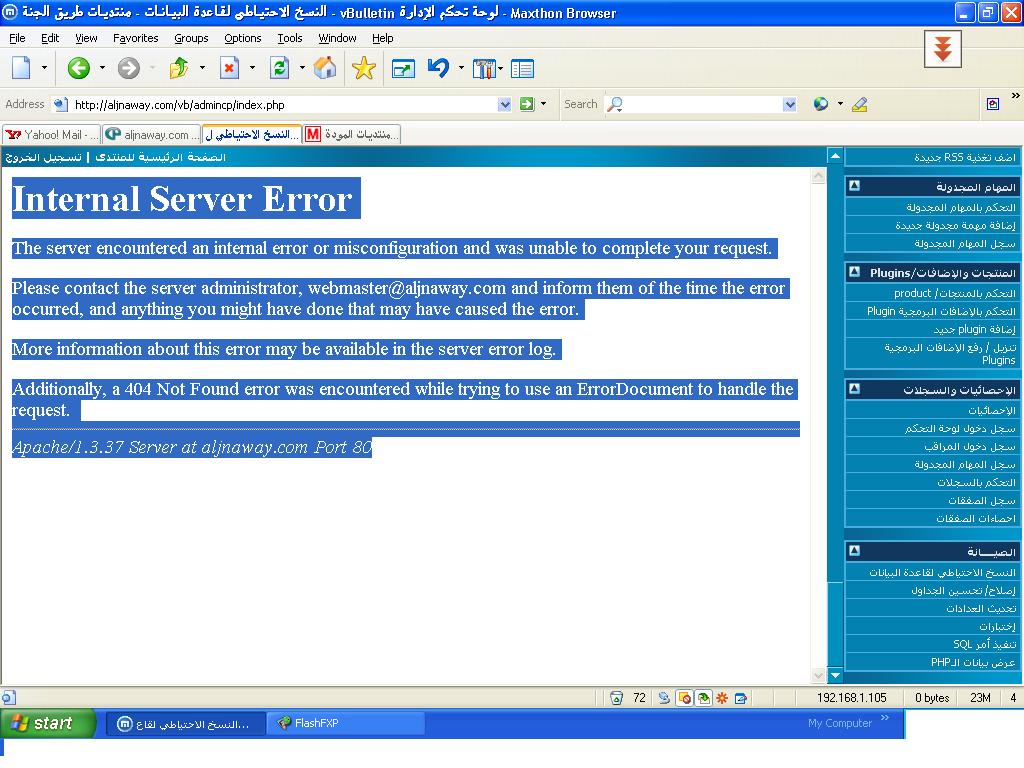Screen dimensions: 1024x768
Task: Click the Back navigation arrow
Action: 78,68
